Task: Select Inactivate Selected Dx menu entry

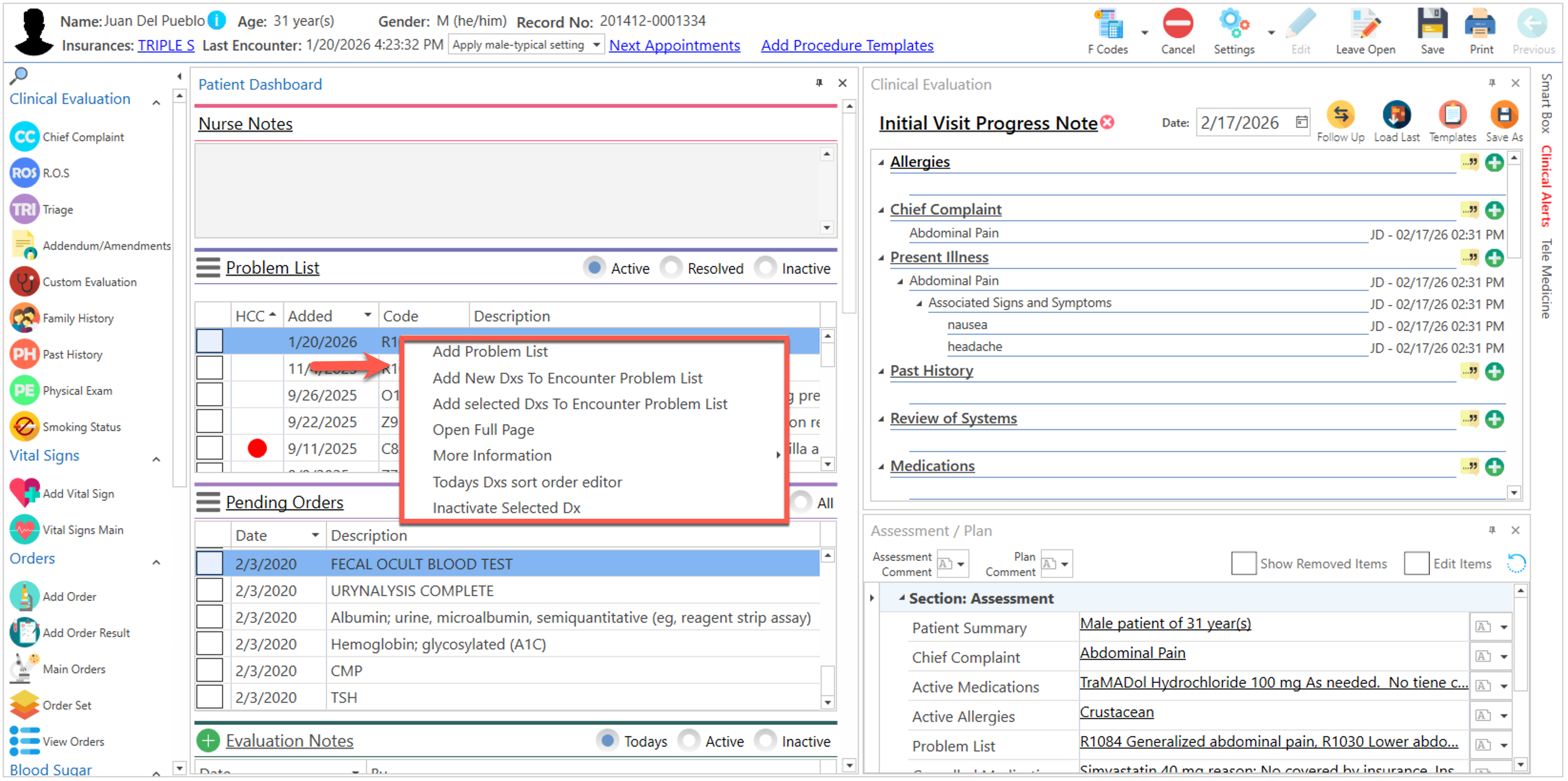Action: click(506, 508)
